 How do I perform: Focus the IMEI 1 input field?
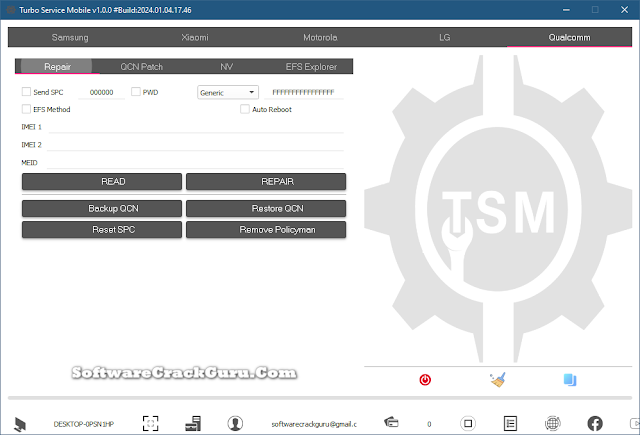pyautogui.click(x=196, y=127)
